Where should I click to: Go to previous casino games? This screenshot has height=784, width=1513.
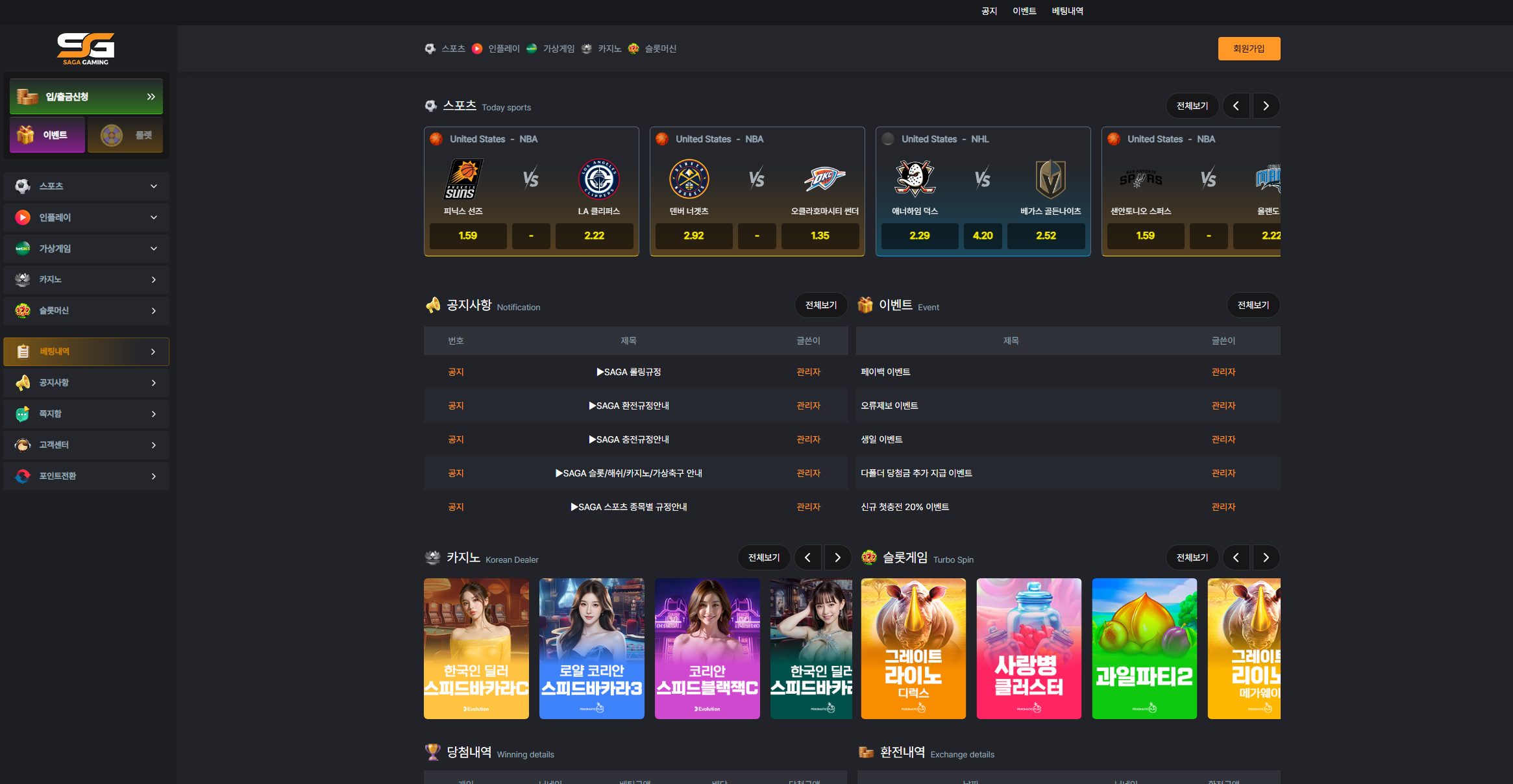tap(807, 557)
